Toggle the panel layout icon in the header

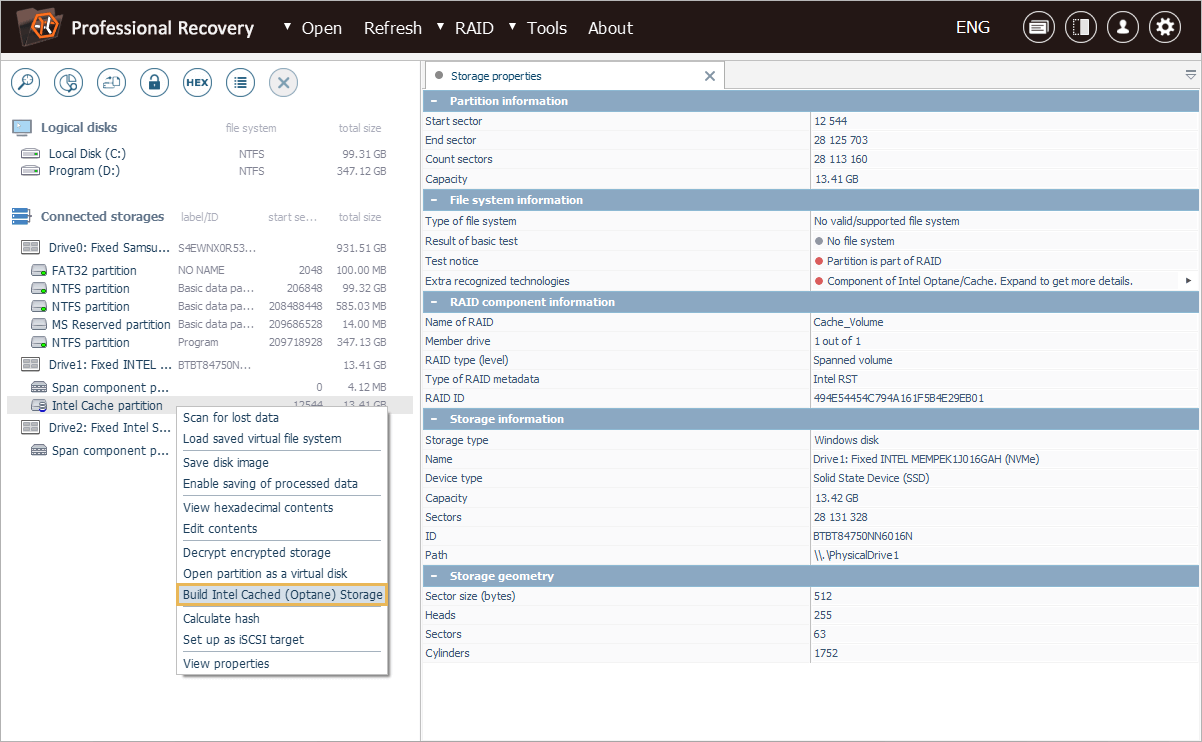point(1081,27)
